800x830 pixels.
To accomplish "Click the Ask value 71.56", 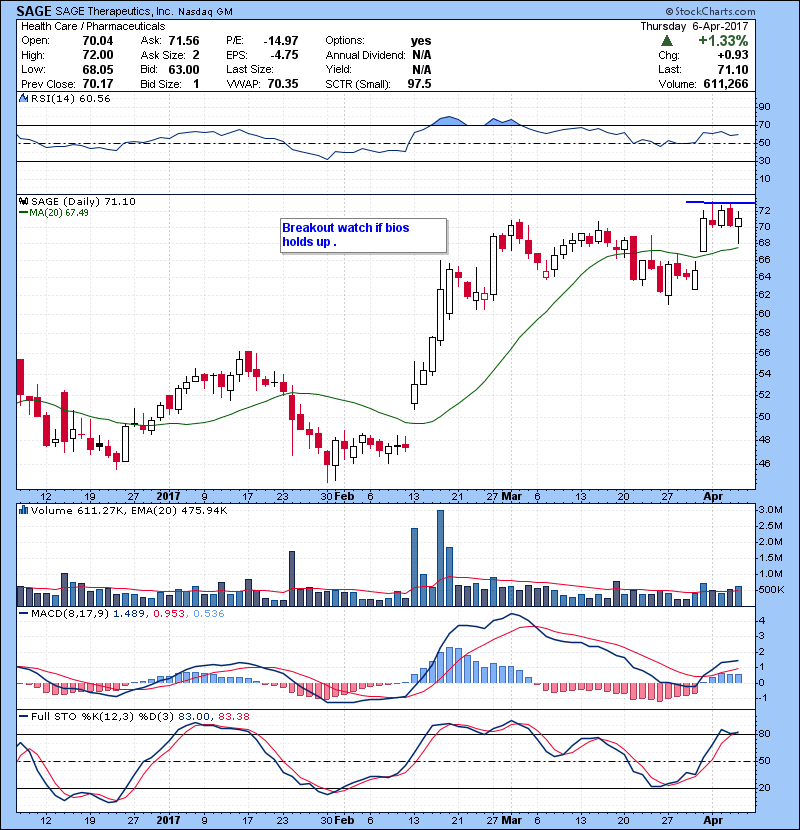I will click(184, 41).
